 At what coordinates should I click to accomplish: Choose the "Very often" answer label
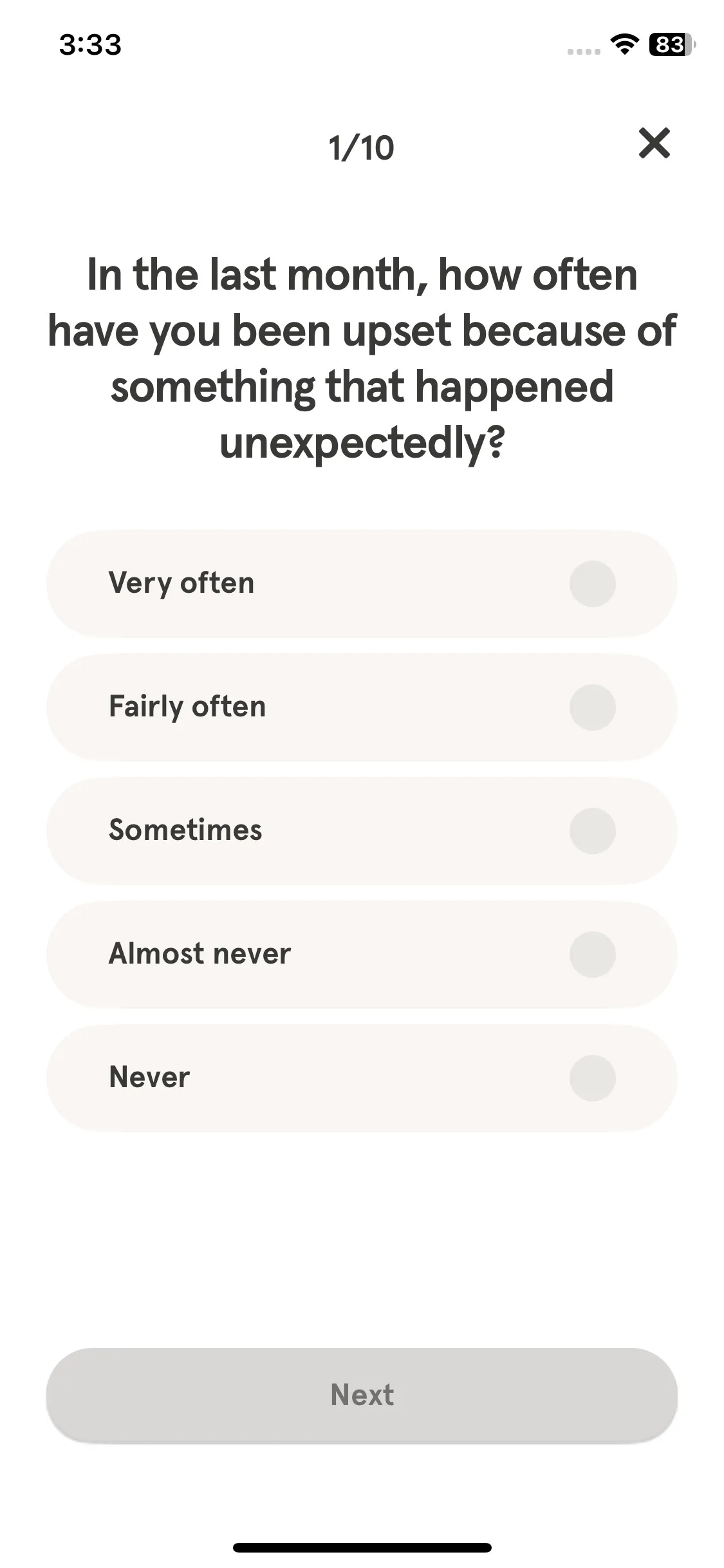pos(181,583)
